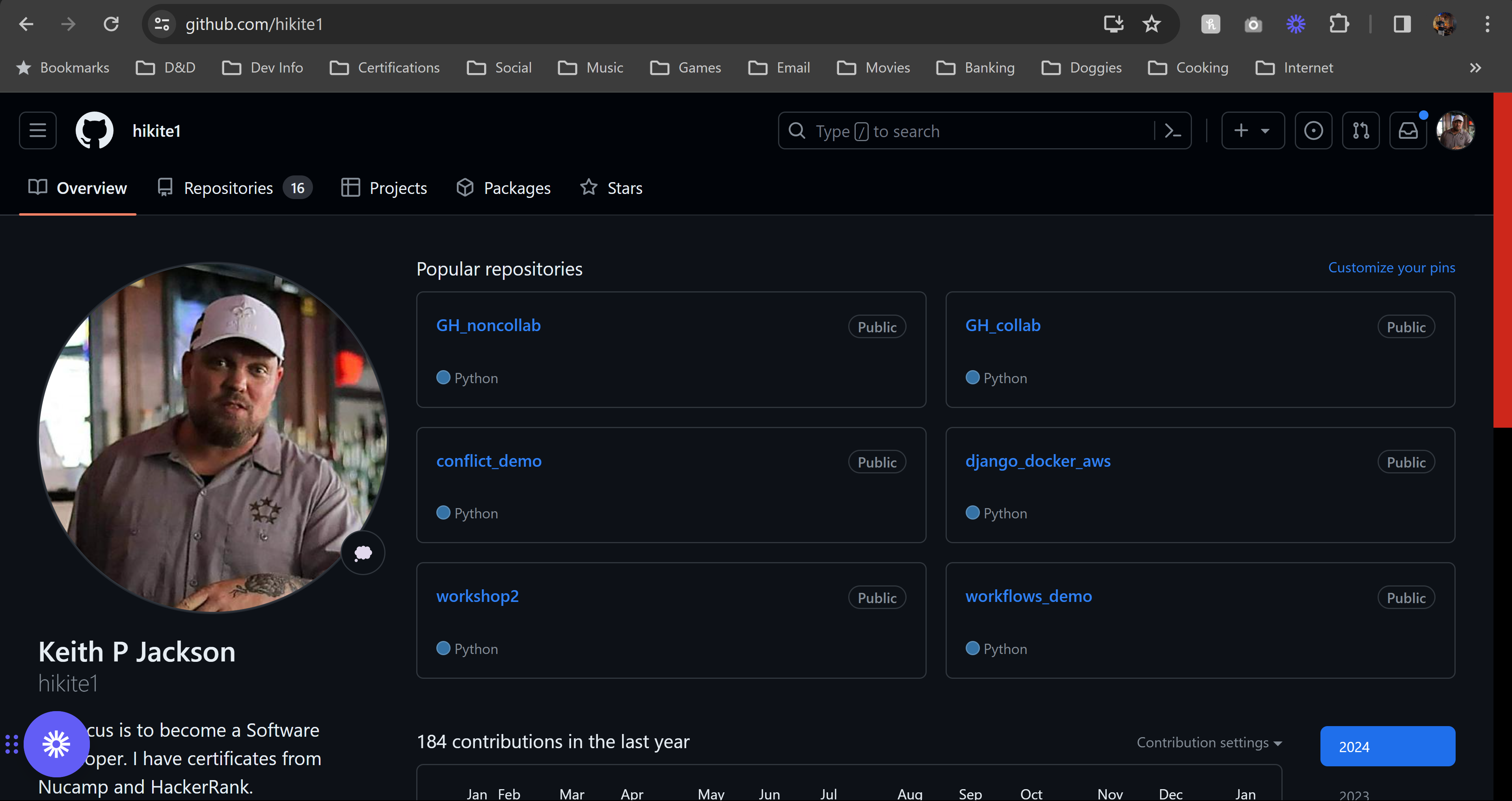This screenshot has height=801, width=1512.
Task: Open the D&D bookmarks folder
Action: [166, 68]
